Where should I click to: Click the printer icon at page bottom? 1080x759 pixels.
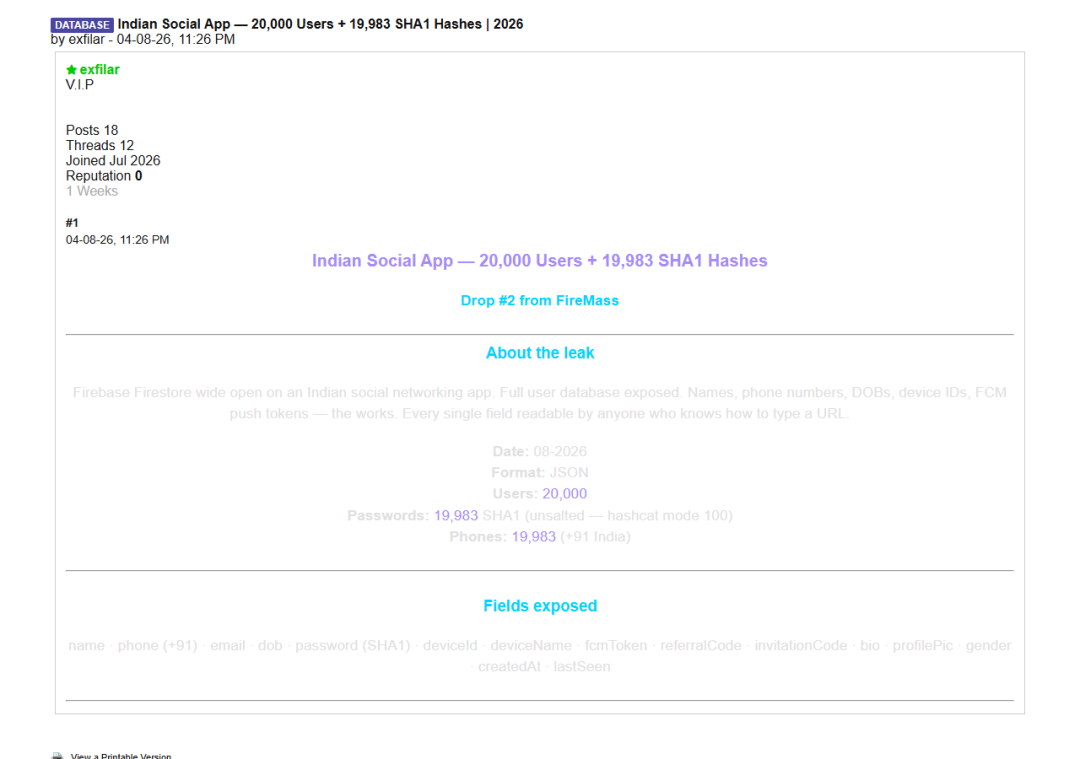coord(58,756)
